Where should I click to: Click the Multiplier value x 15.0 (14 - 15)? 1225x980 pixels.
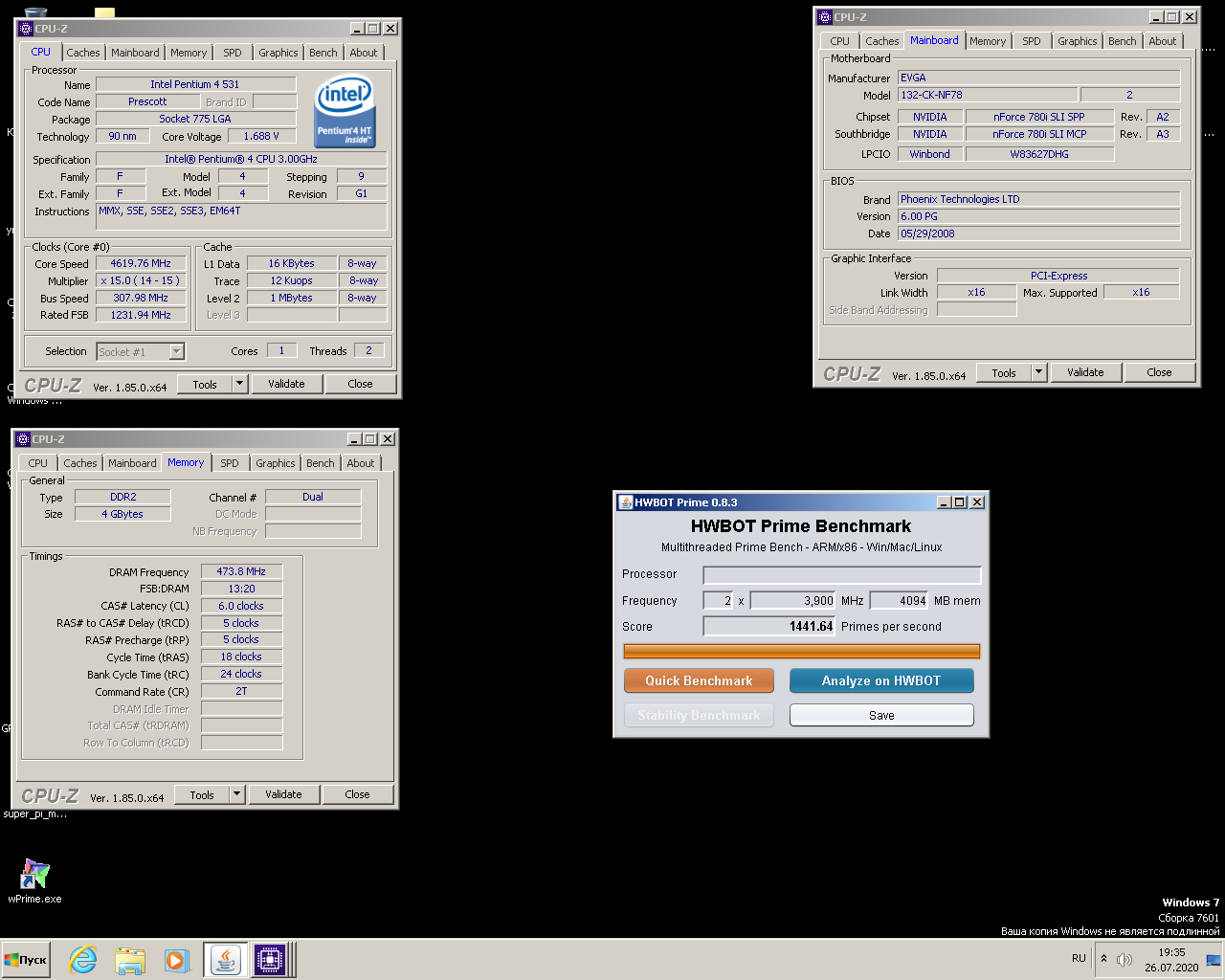(141, 280)
